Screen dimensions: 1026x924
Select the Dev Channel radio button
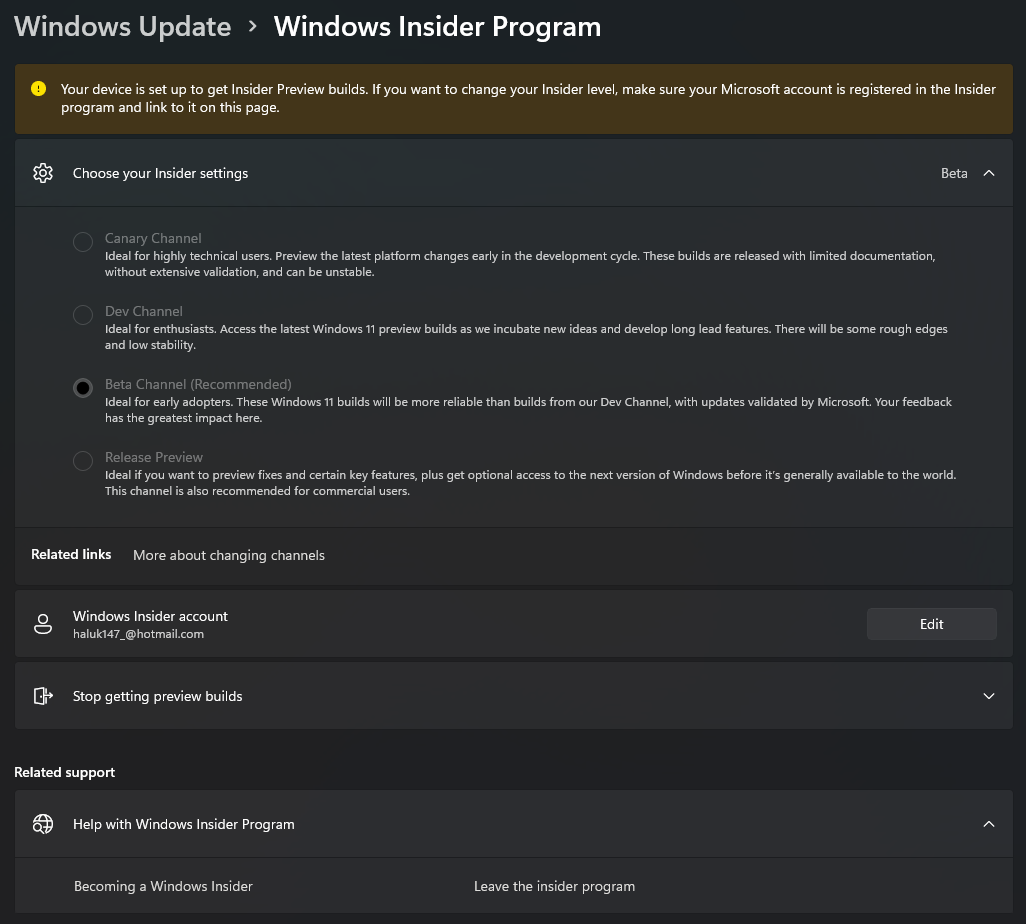83,316
